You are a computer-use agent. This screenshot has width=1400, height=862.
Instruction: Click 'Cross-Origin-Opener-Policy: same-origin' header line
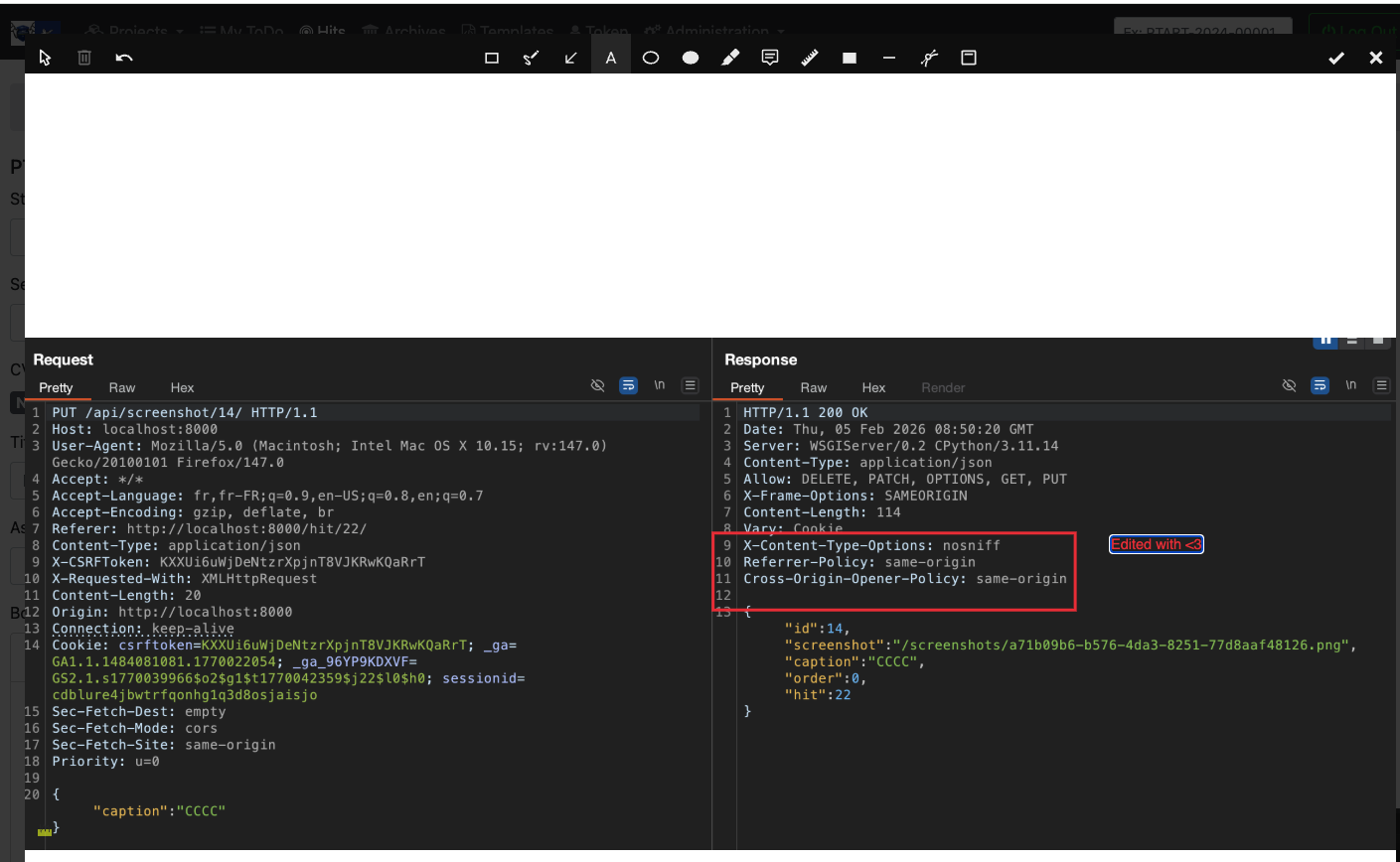905,579
